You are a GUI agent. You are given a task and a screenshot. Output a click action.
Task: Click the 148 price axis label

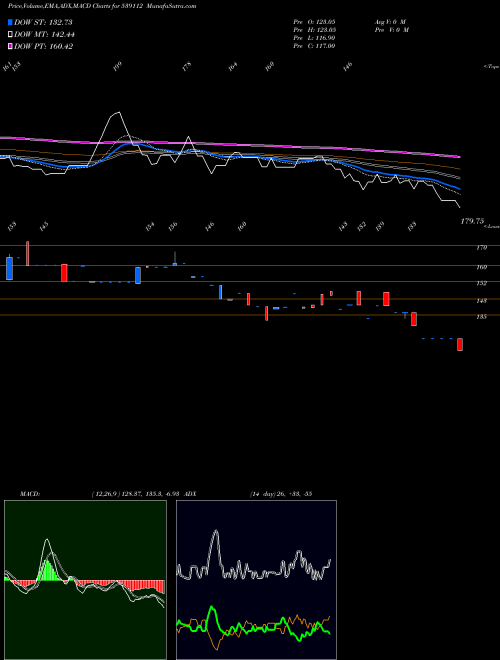click(481, 301)
